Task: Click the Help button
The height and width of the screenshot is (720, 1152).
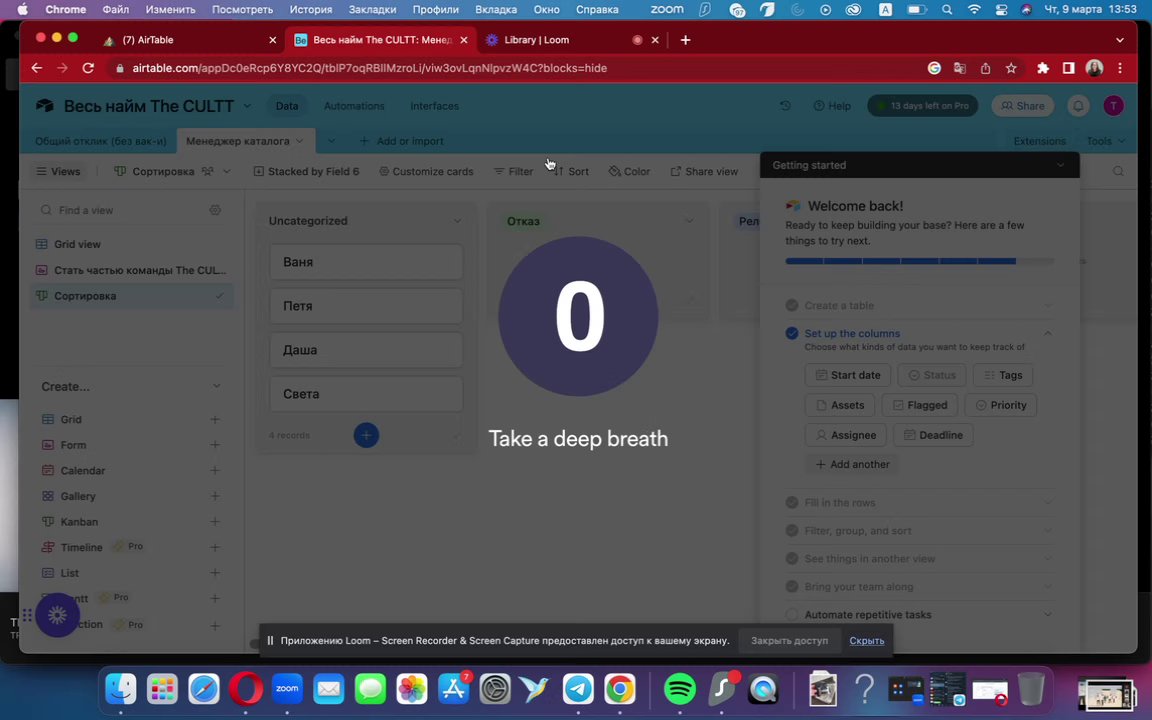Action: (832, 106)
